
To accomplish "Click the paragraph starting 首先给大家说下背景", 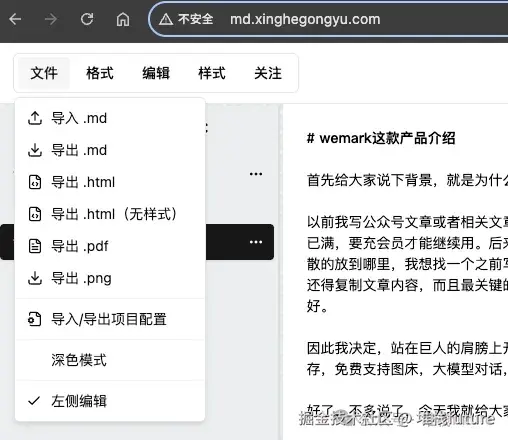I will coord(407,180).
